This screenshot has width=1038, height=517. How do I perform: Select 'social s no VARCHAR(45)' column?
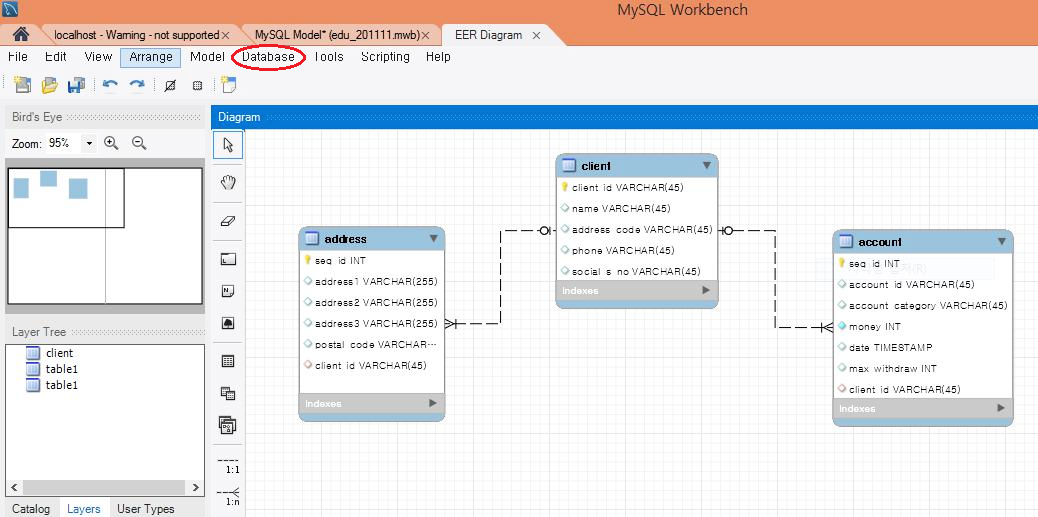(637, 271)
